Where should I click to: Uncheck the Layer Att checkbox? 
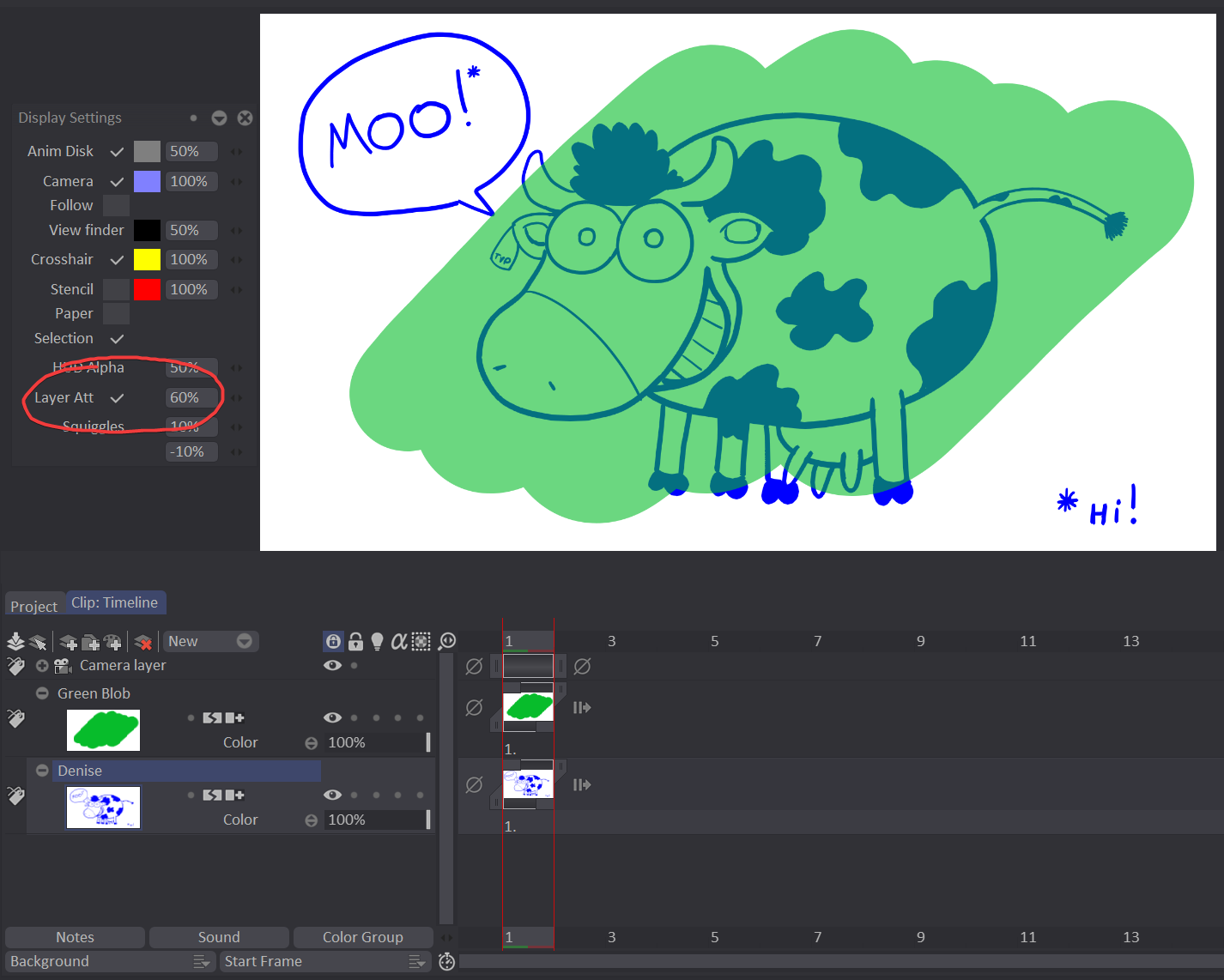118,398
